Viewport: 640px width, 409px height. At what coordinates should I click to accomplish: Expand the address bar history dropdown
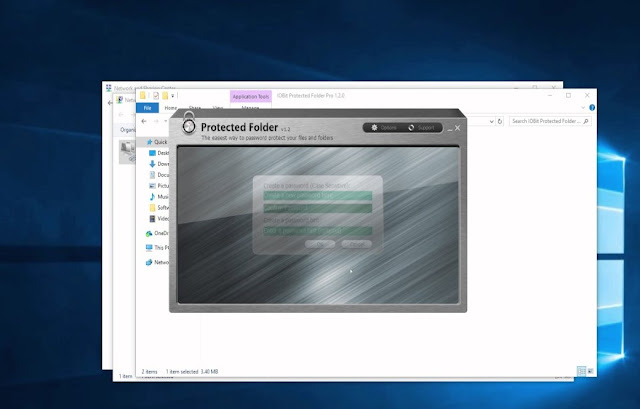[x=491, y=121]
